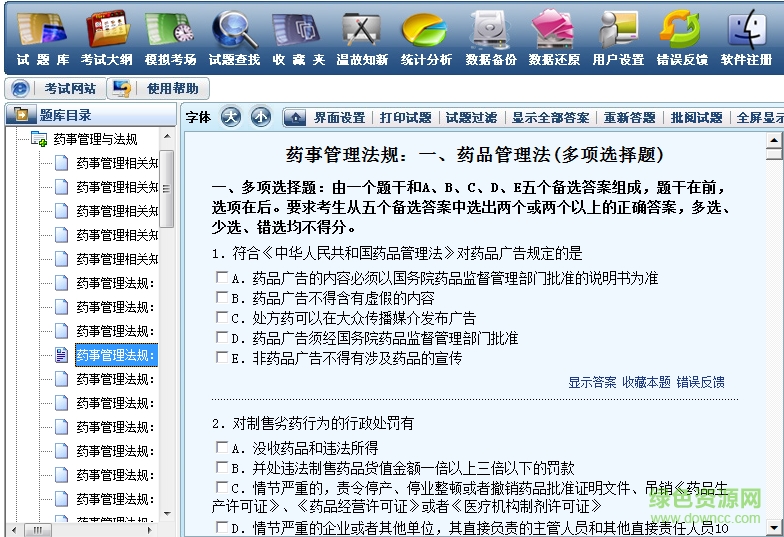Click 显示全部答案 to show all answers
The image size is (784, 537).
[550, 118]
